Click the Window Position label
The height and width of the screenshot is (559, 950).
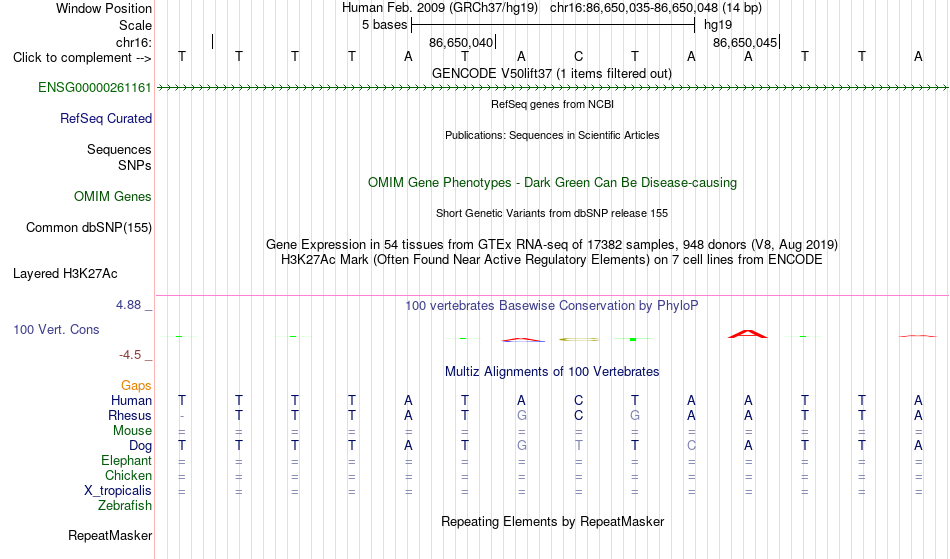click(104, 8)
